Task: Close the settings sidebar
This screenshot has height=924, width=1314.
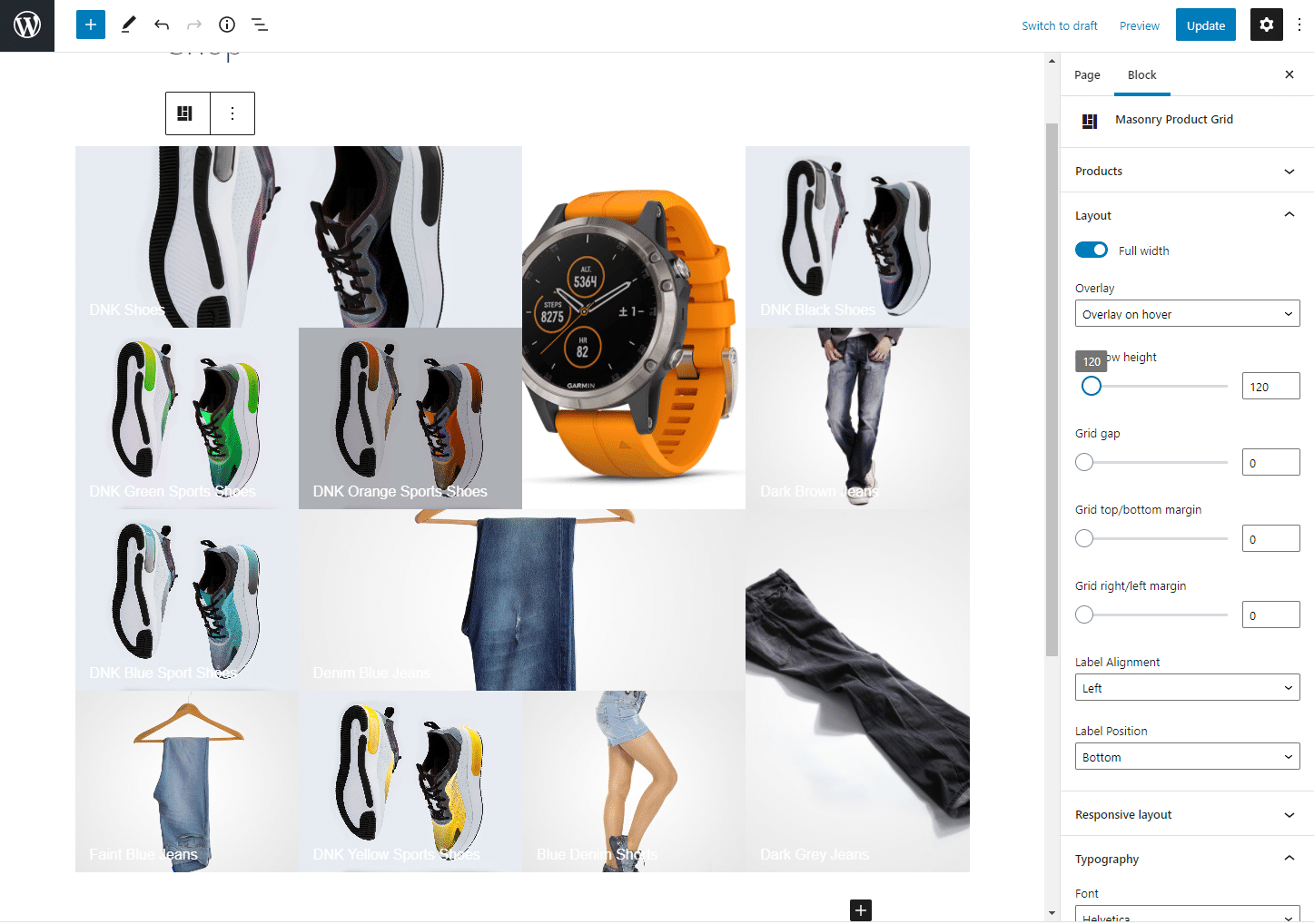Action: coord(1289,74)
